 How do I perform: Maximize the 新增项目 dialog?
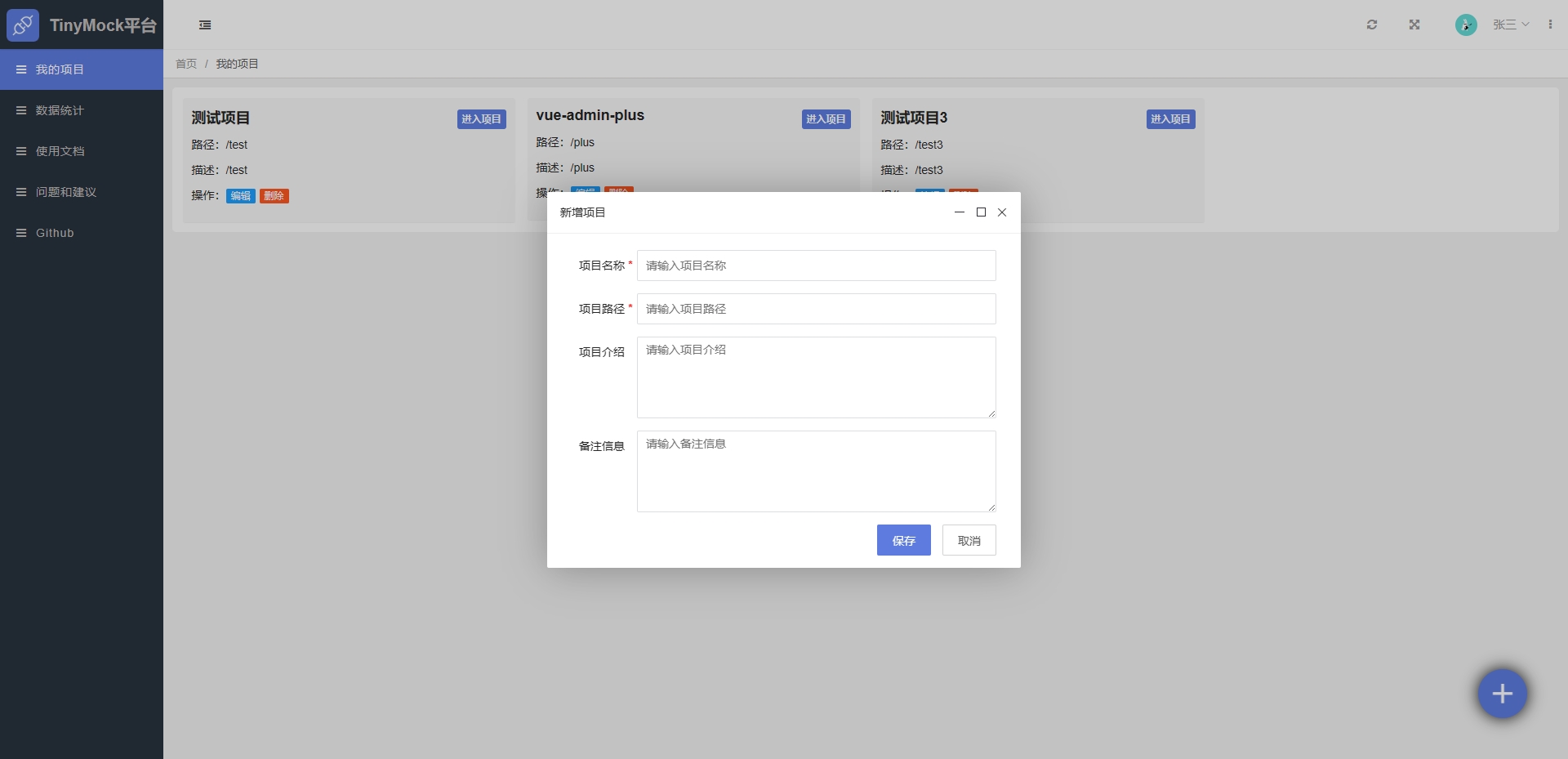(x=981, y=212)
